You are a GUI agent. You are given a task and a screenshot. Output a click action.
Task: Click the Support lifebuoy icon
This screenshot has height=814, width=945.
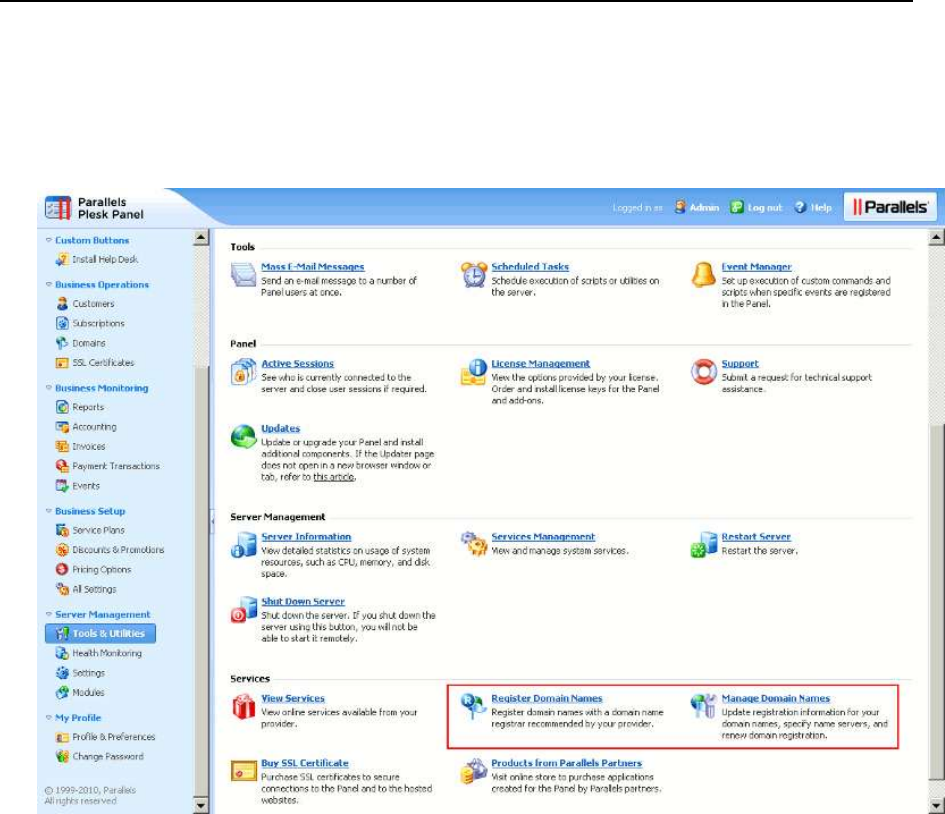pyautogui.click(x=703, y=372)
